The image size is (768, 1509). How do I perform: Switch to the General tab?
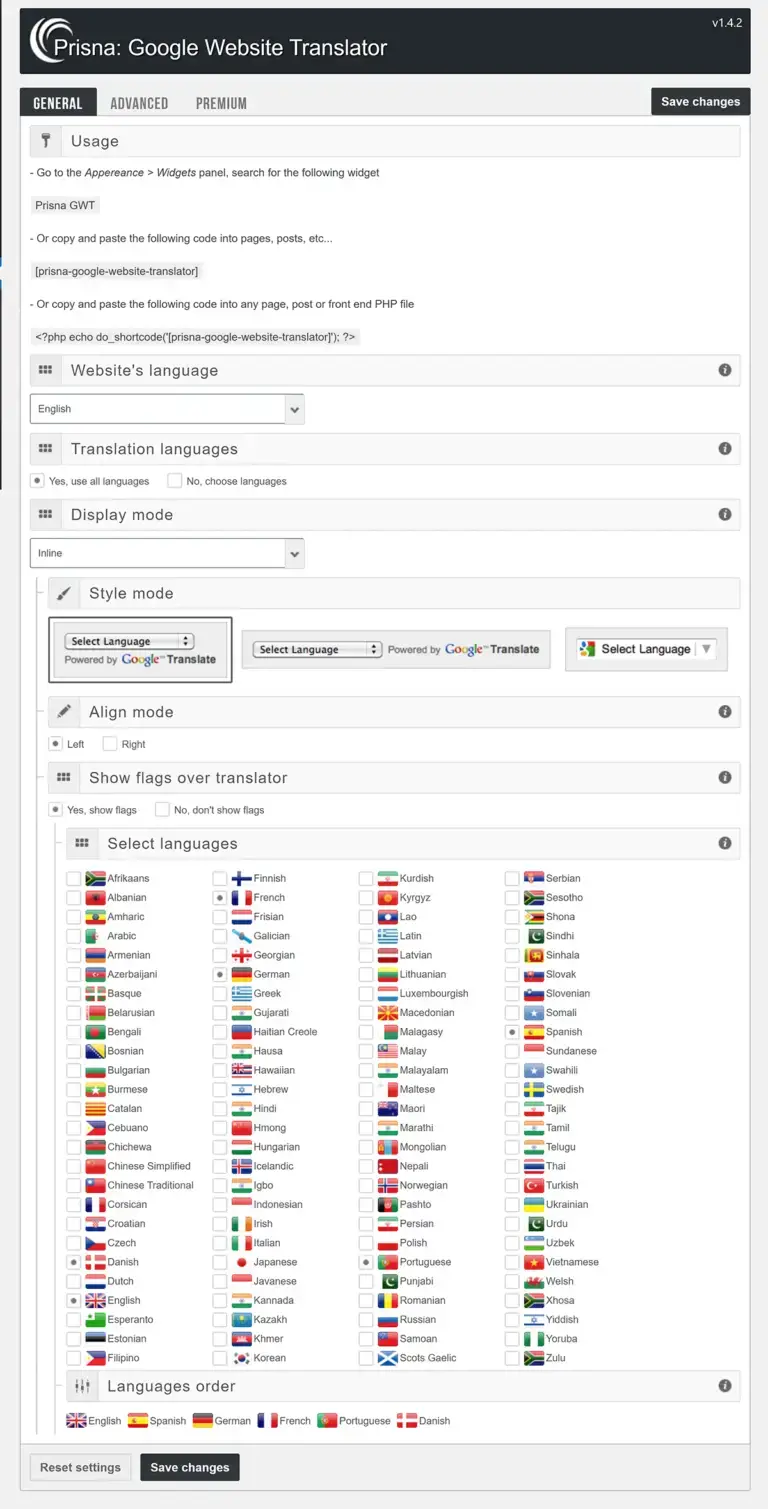click(x=58, y=103)
